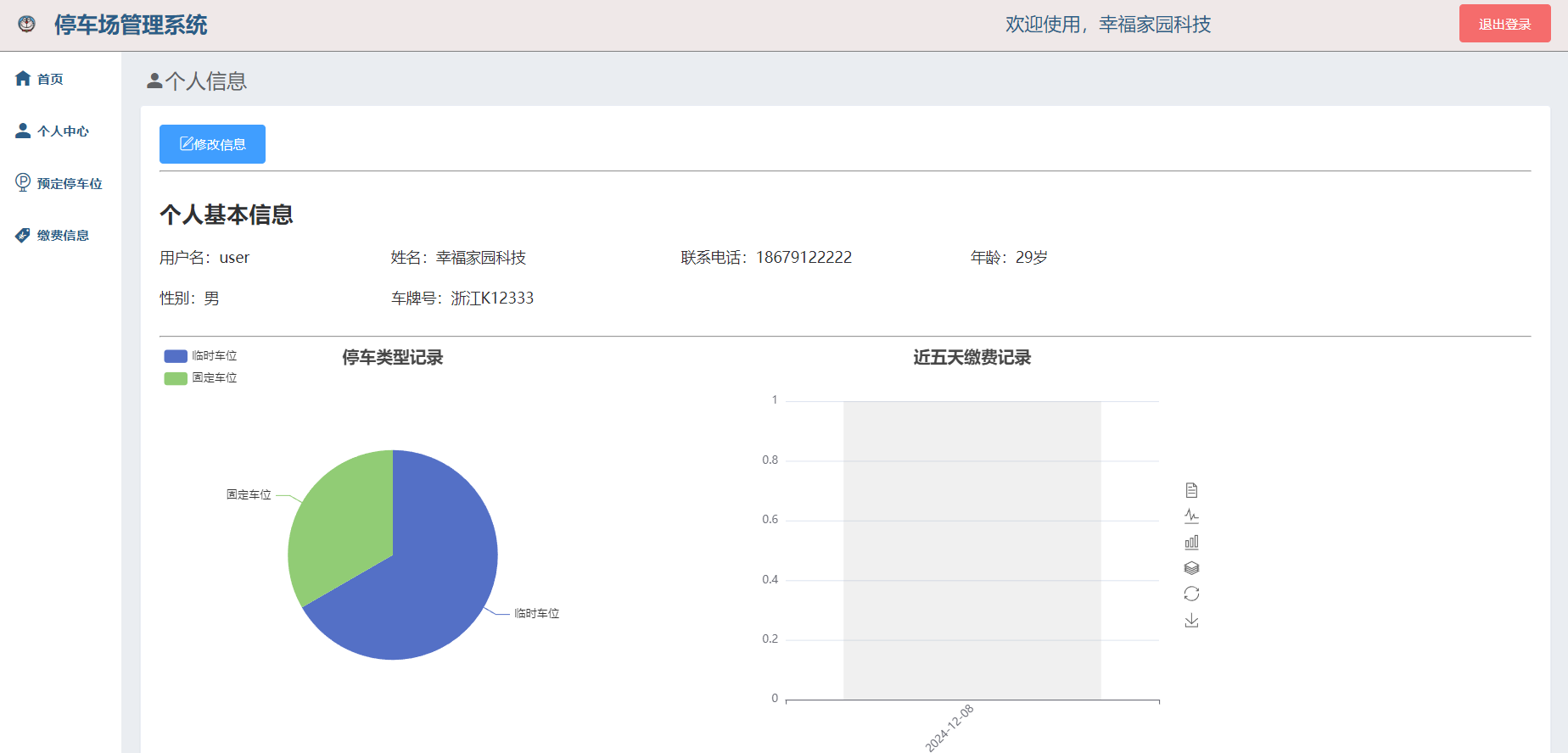Save chart as image download icon
The width and height of the screenshot is (1568, 753).
pyautogui.click(x=1191, y=620)
